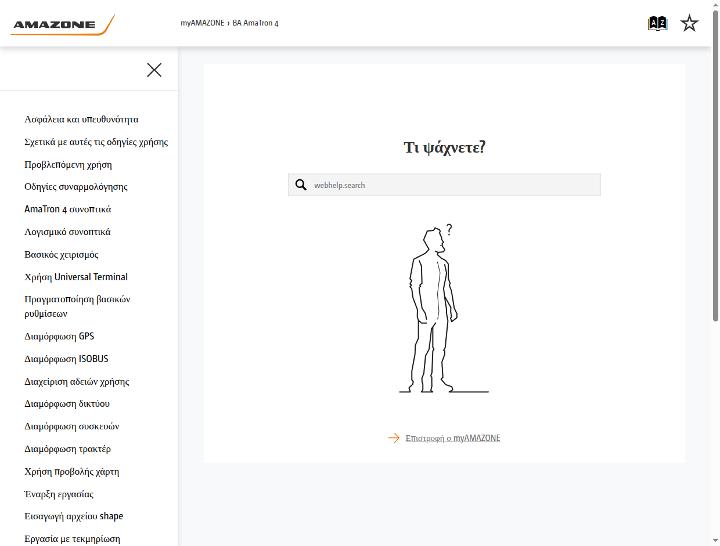Open Διαμόρφωση GPS section
The height and width of the screenshot is (546, 720).
59,336
